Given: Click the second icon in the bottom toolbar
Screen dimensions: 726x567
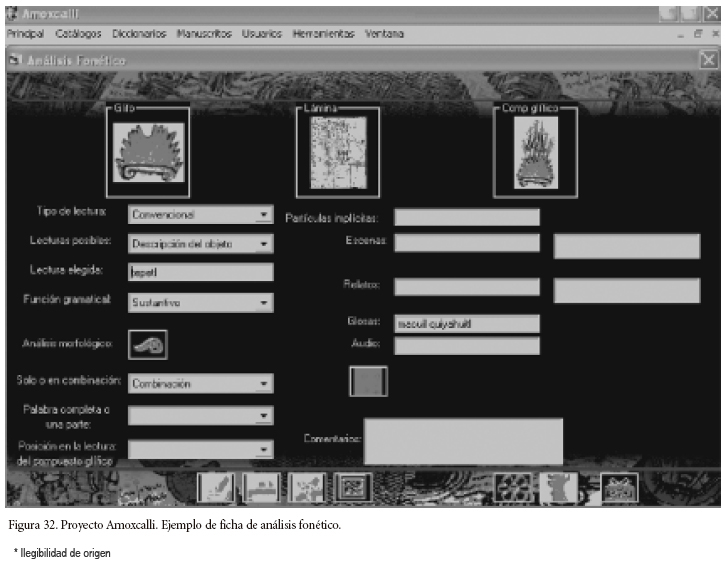Looking at the screenshot, I should point(261,487).
